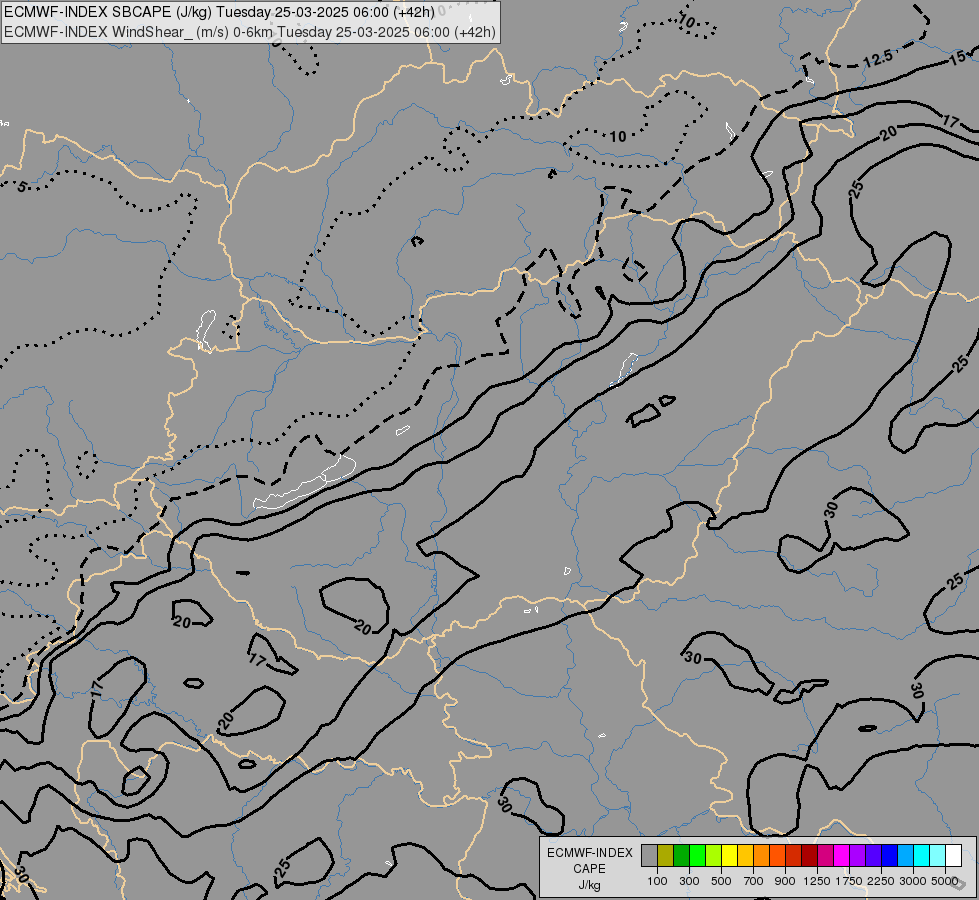Screen dimensions: 979x900
Task: Click the SBCAPE title line in header
Action: (219, 12)
